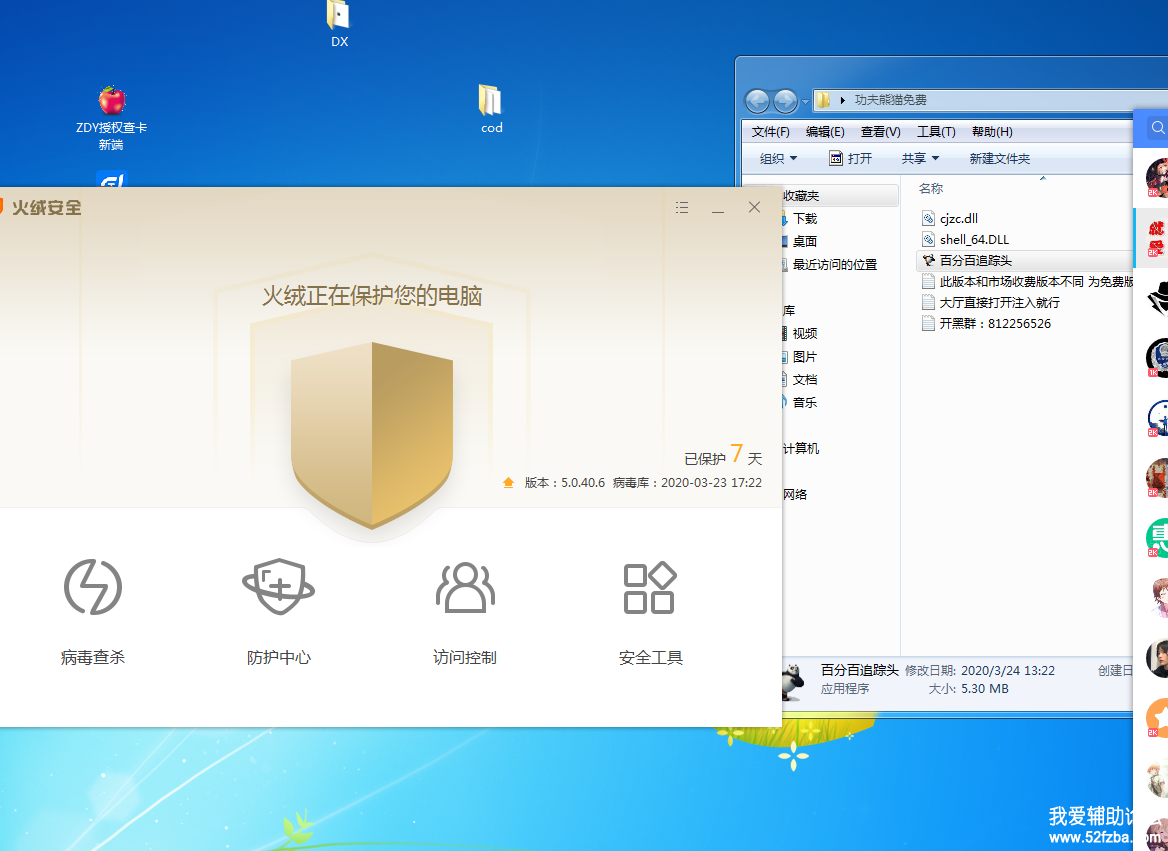This screenshot has width=1168, height=851.
Task: Open Huorong's hamburger menu icon
Action: pos(682,208)
